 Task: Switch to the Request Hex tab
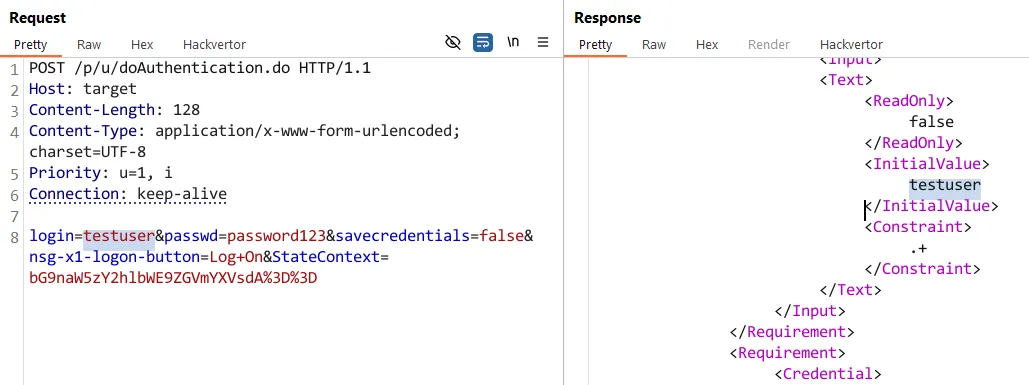pyautogui.click(x=142, y=45)
